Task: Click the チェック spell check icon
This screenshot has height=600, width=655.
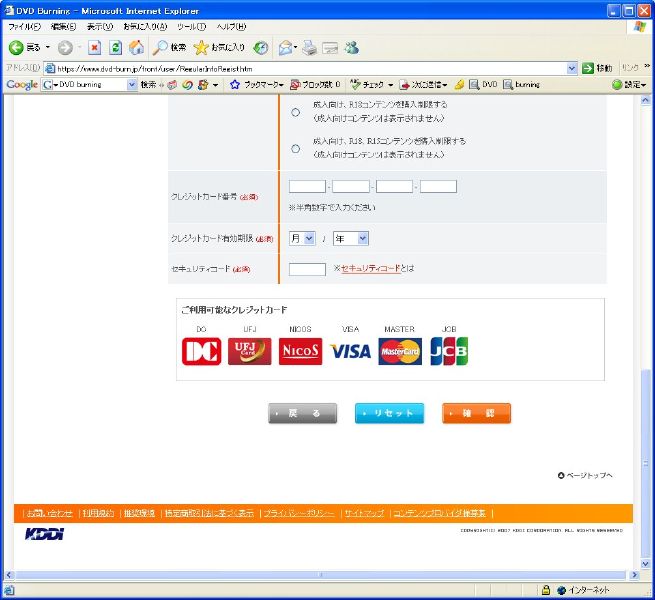Action: (355, 84)
